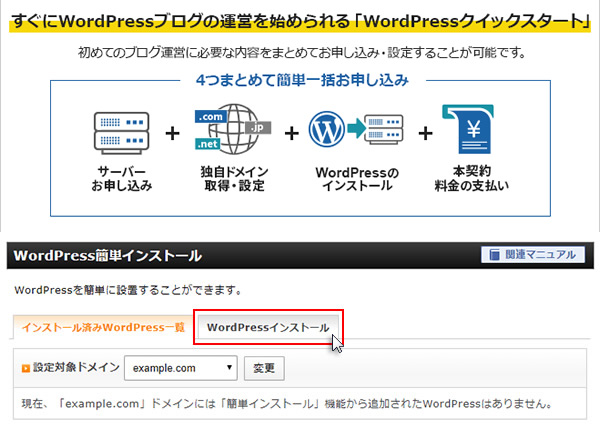This screenshot has height=435, width=600.
Task: Click the small server icon next to WordPress arrow
Action: tap(384, 129)
